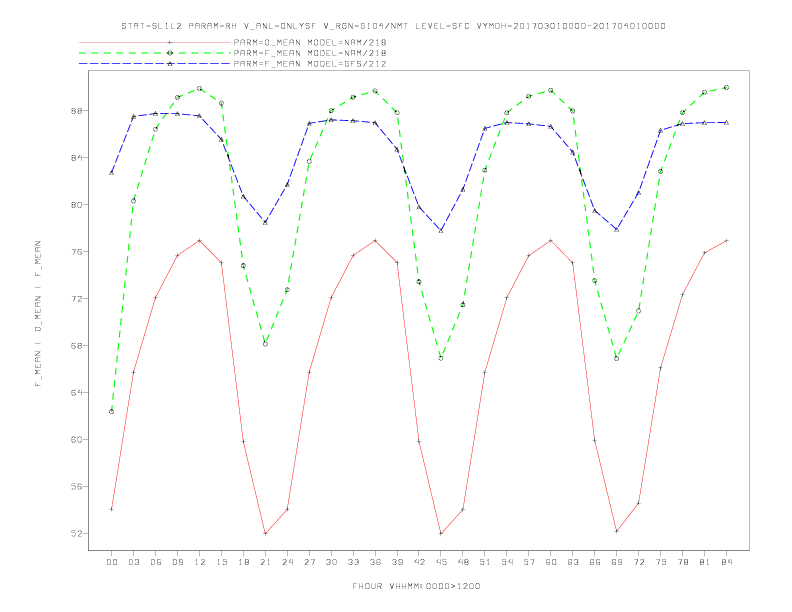Click x-axis forecast hour label 06

(156, 562)
